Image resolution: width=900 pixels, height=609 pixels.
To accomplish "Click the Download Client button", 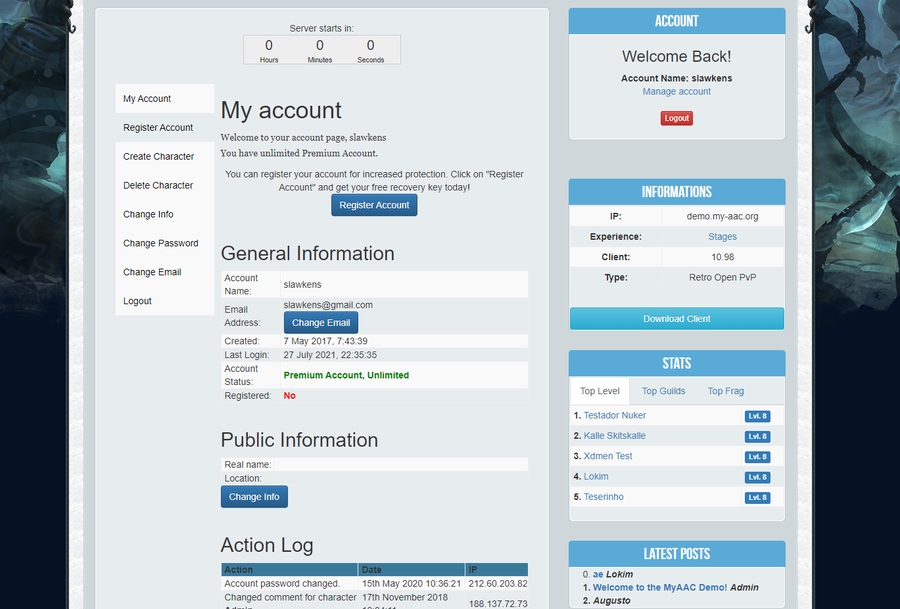I will pyautogui.click(x=676, y=319).
